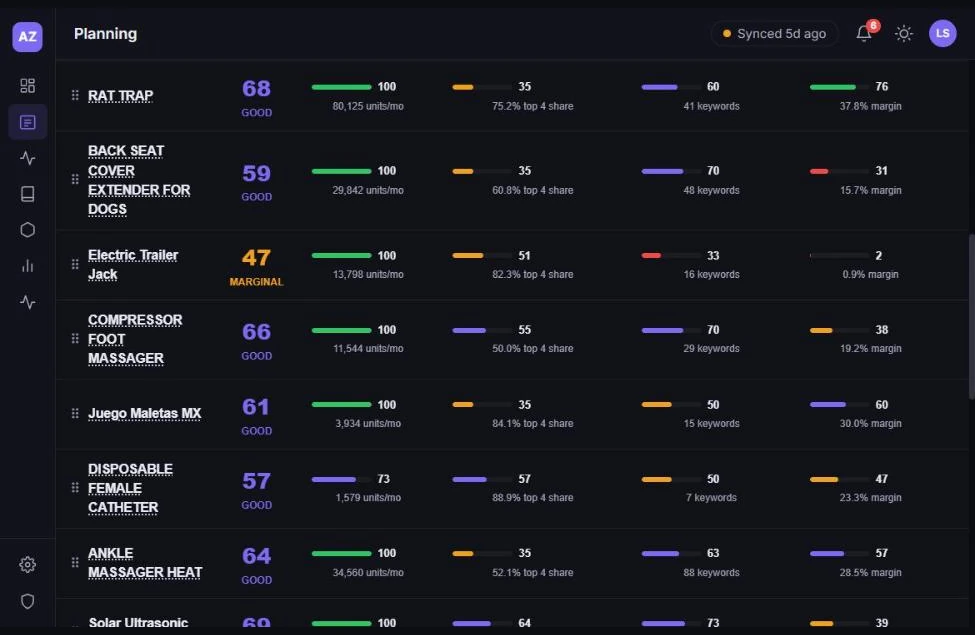Click 23.3% margin value
The height and width of the screenshot is (635, 975).
coord(871,498)
